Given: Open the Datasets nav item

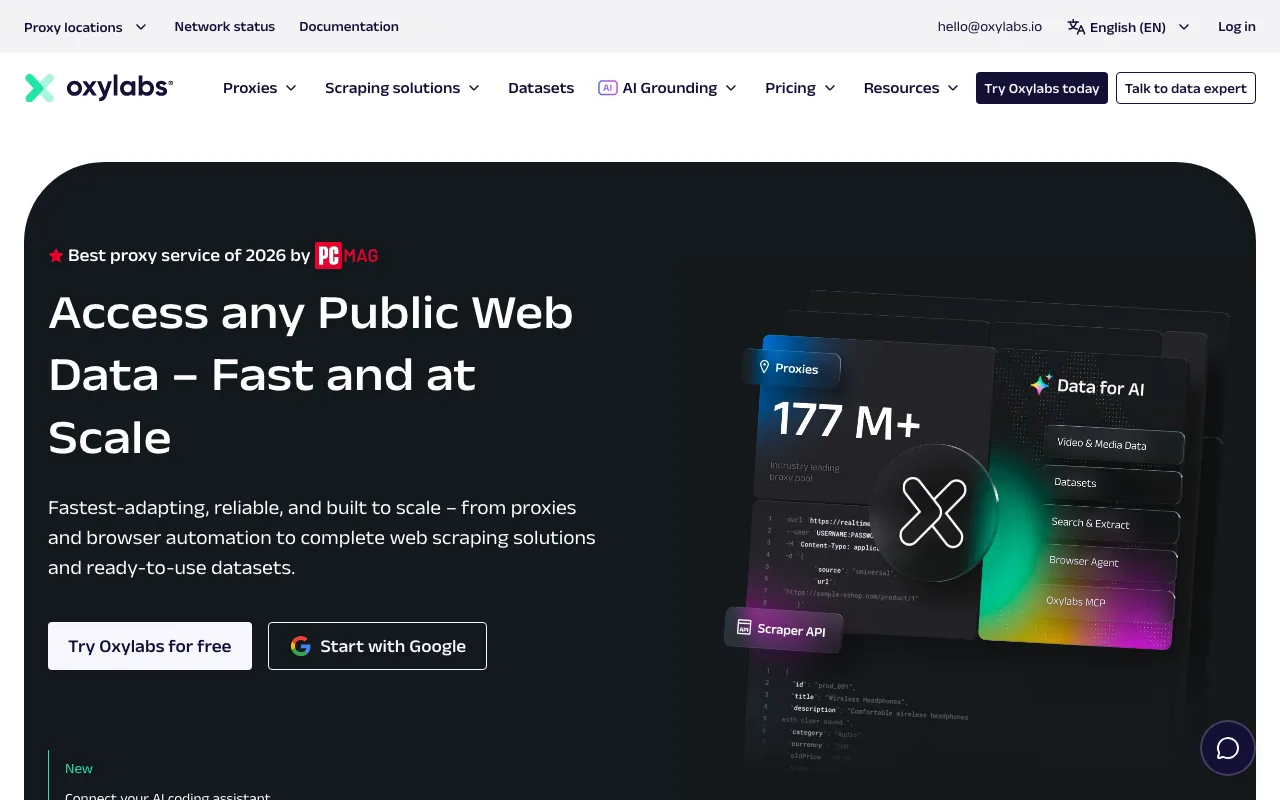Looking at the screenshot, I should 541,88.
